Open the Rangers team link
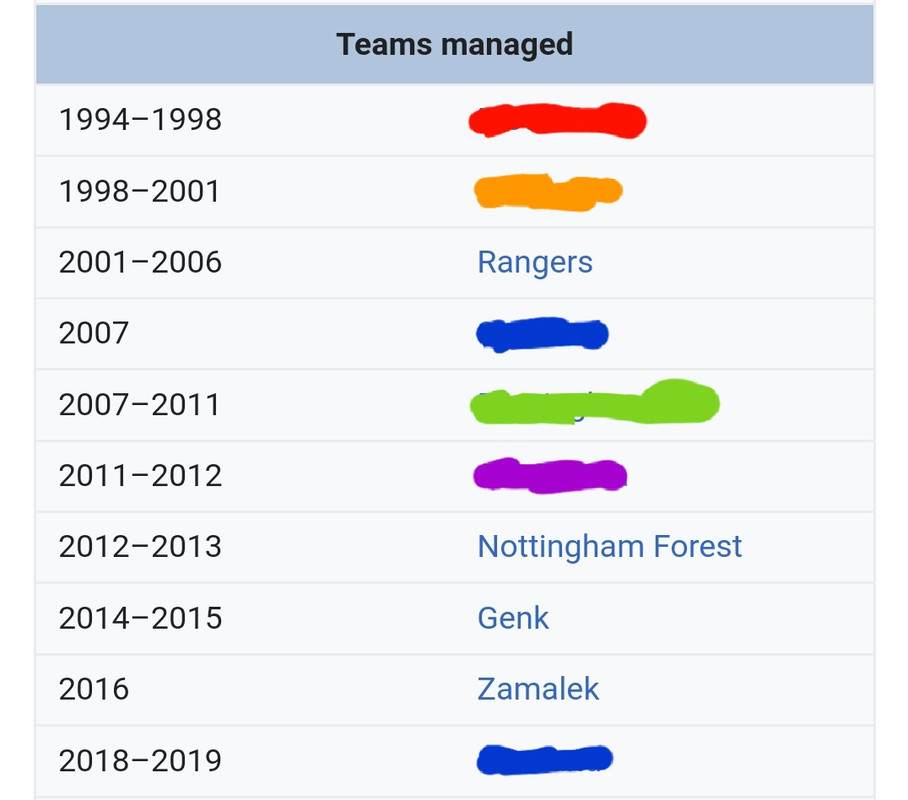Viewport: 908px width, 800px height. tap(534, 262)
